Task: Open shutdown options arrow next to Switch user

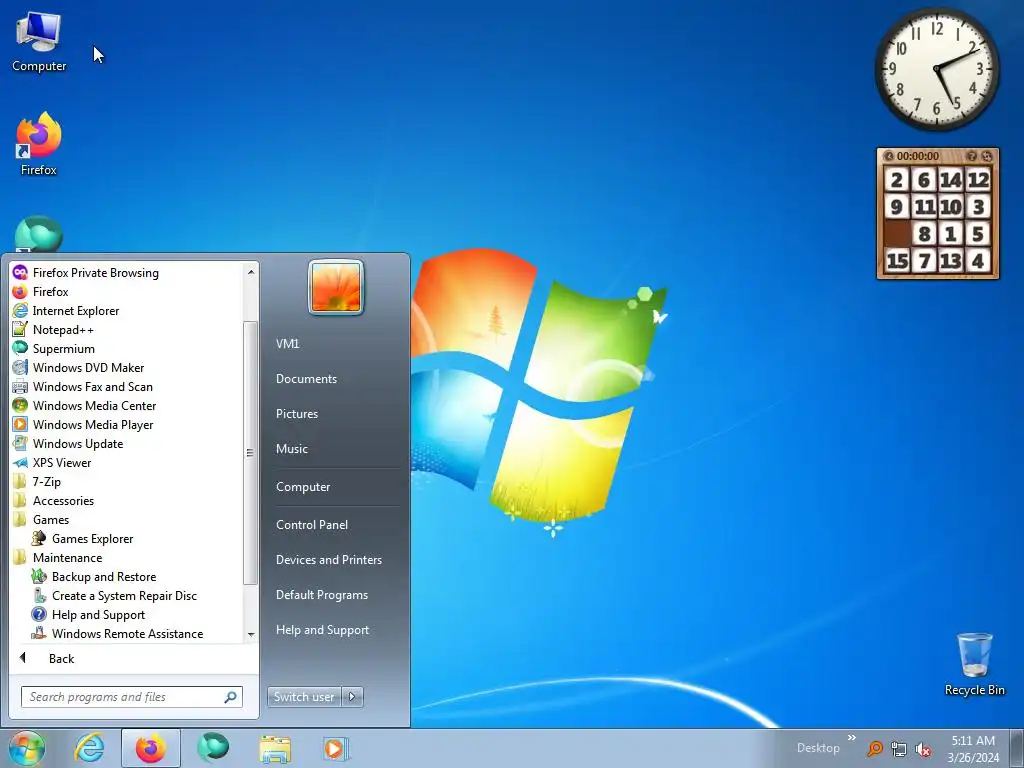Action: pyautogui.click(x=352, y=697)
